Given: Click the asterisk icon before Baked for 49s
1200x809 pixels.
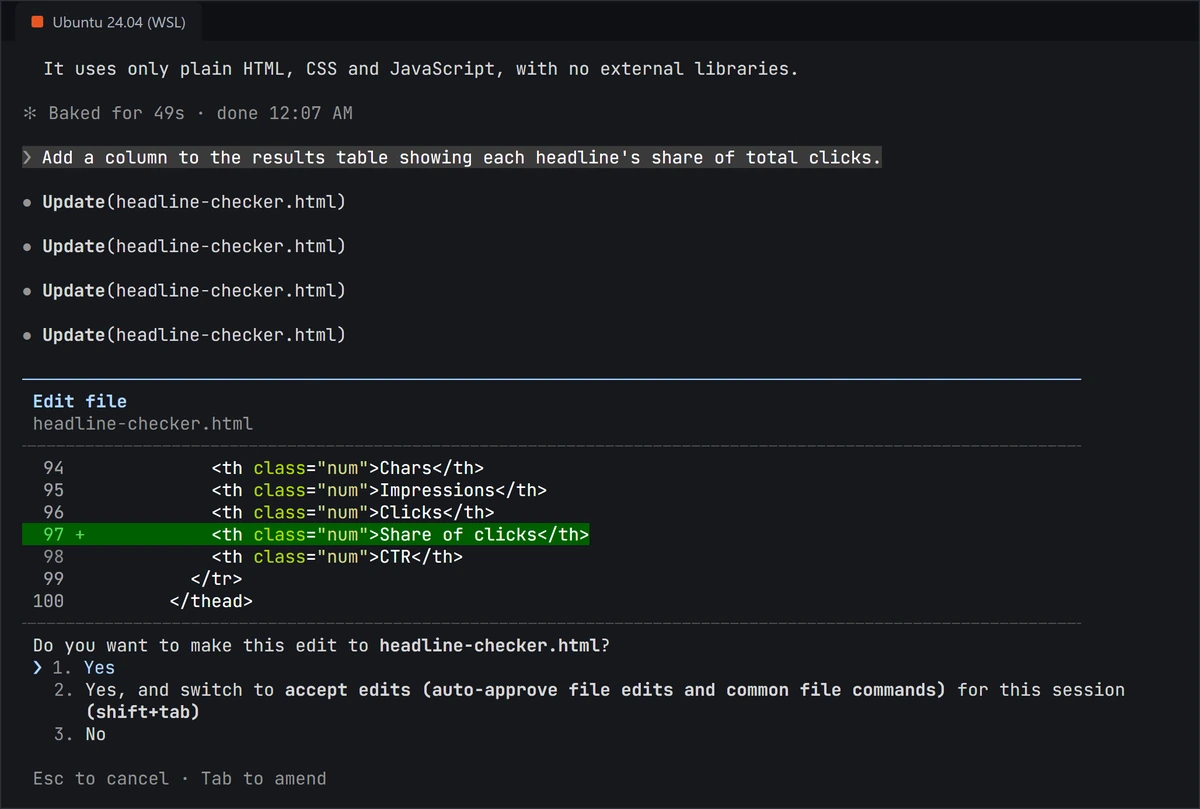Looking at the screenshot, I should click(x=30, y=113).
